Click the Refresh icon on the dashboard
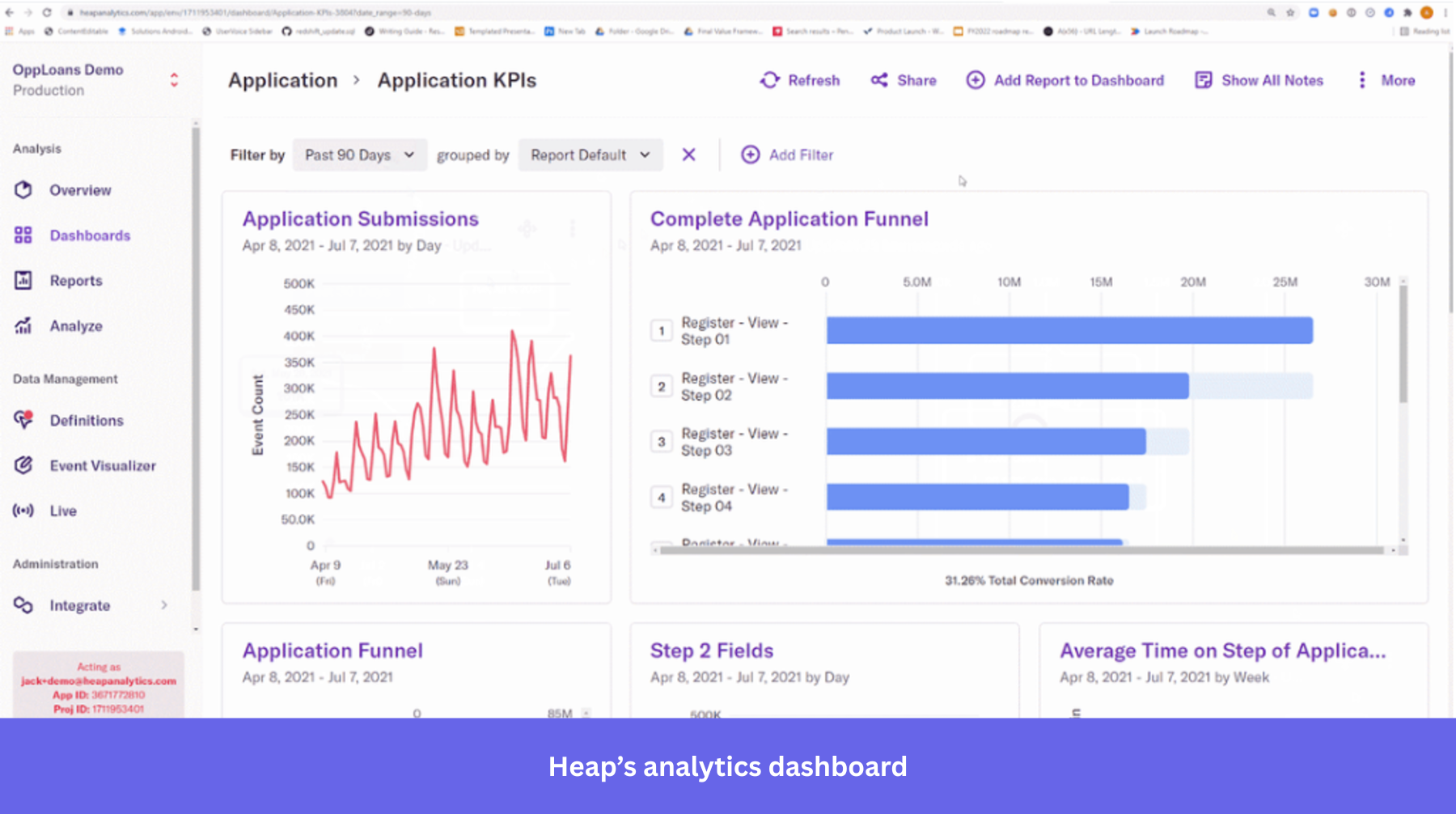Screen dimensions: 1456x814 (x=768, y=80)
